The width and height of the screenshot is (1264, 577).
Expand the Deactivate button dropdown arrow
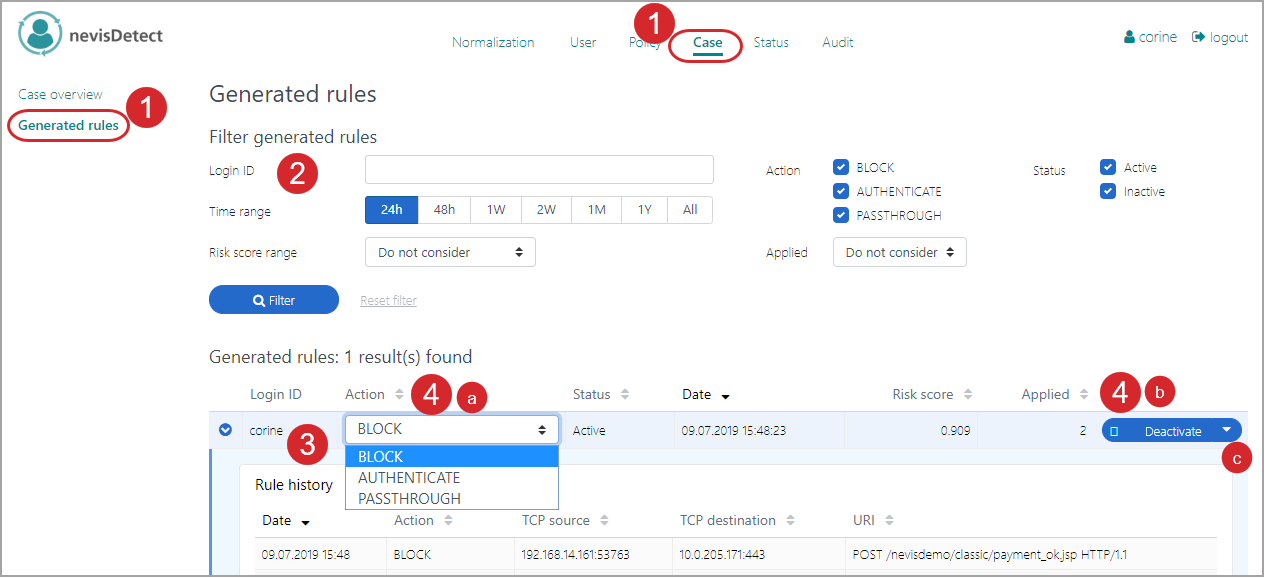pyautogui.click(x=1227, y=430)
